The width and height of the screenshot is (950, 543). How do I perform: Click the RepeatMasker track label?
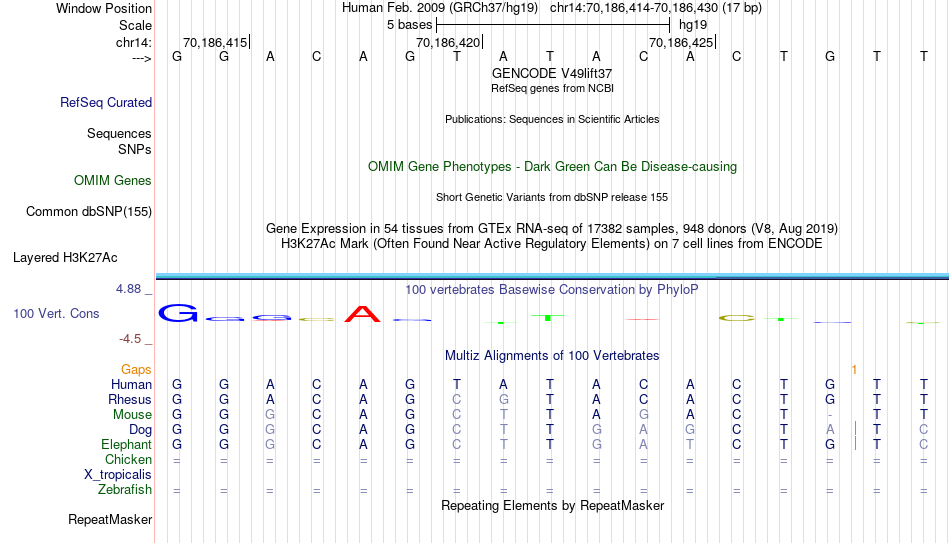click(x=110, y=520)
